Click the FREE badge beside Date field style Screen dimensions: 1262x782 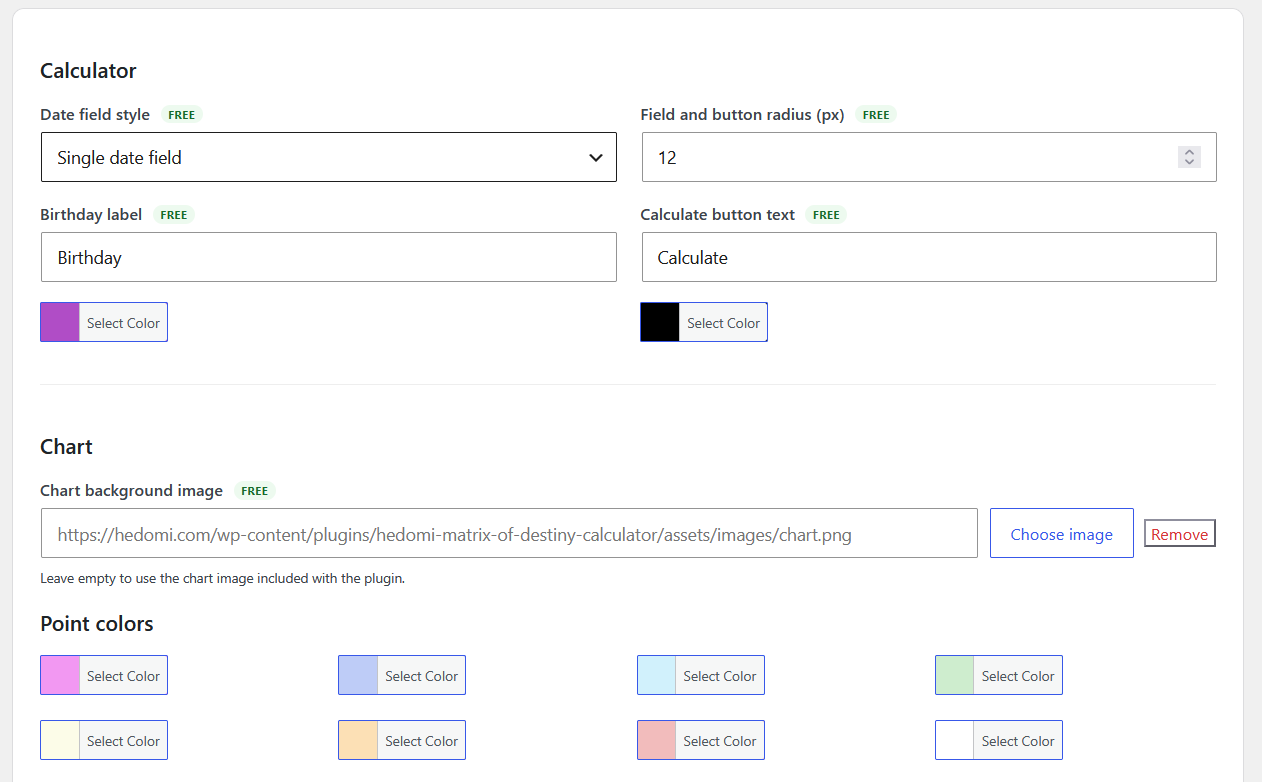(181, 115)
